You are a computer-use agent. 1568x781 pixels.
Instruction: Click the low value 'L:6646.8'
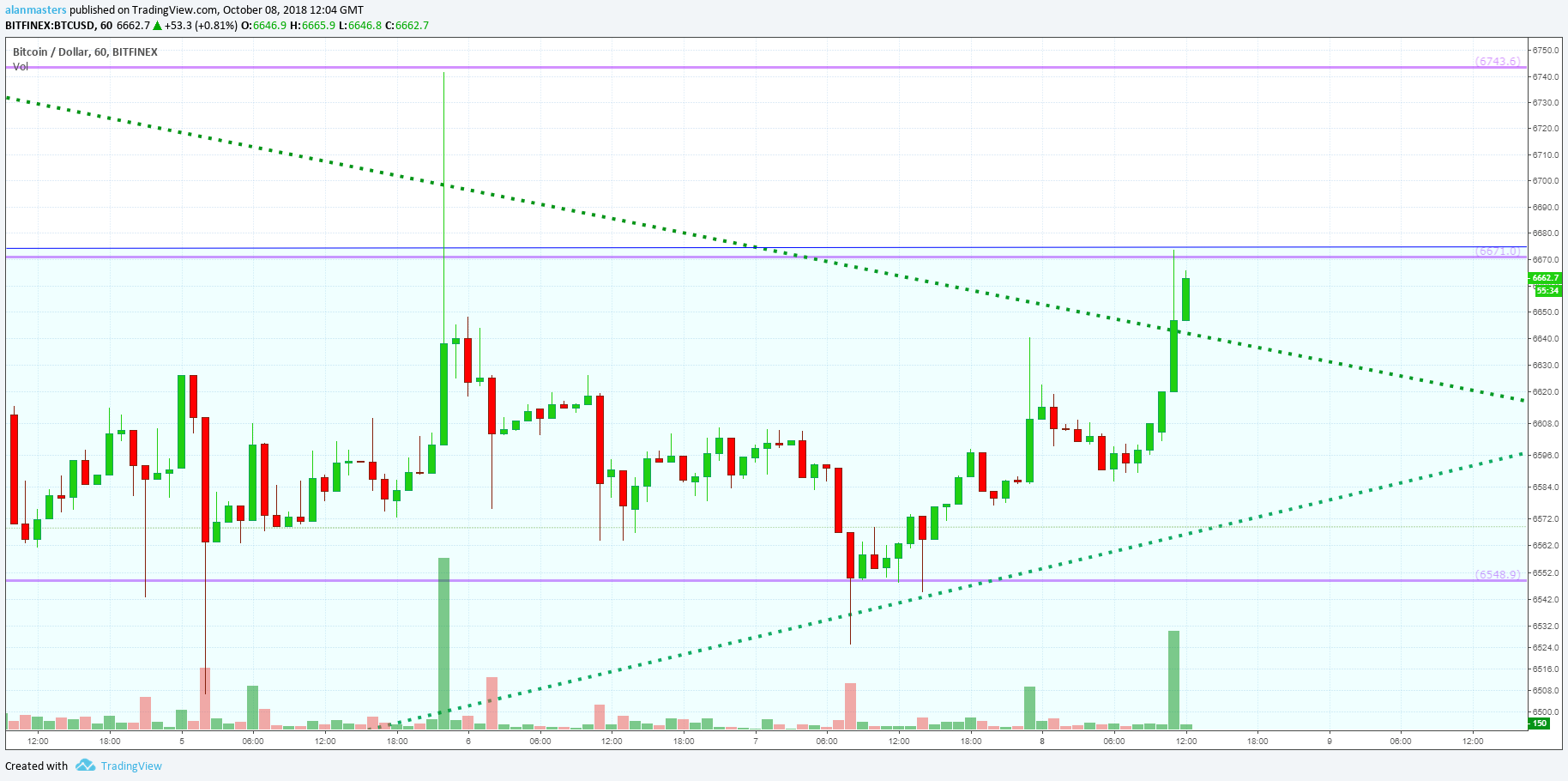coord(360,26)
